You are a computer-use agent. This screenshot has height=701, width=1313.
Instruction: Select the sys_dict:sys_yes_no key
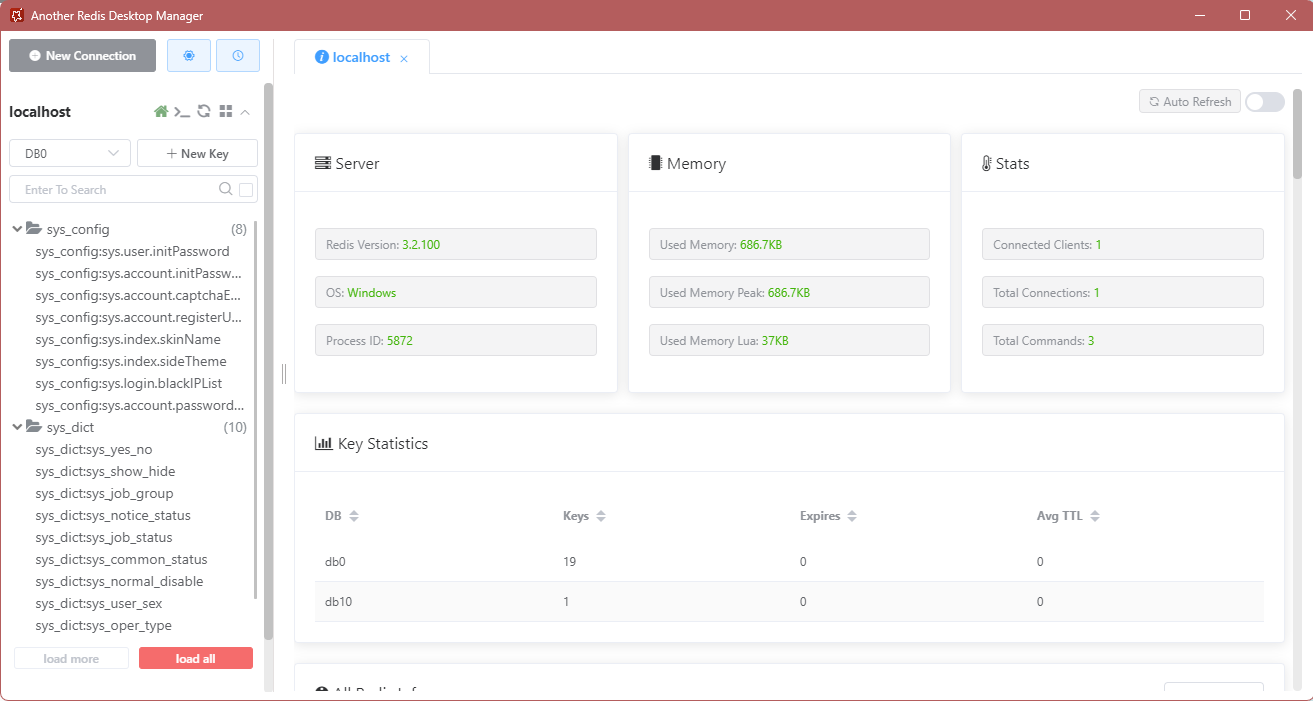[x=94, y=450]
